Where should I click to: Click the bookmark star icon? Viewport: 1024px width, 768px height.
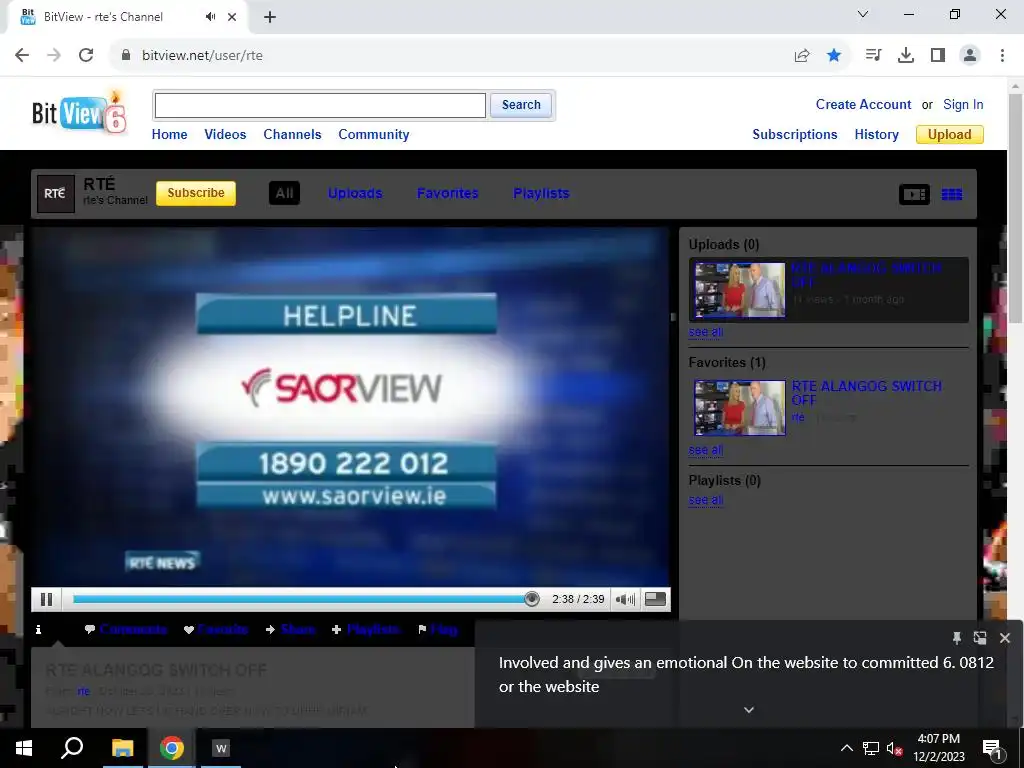tap(834, 56)
